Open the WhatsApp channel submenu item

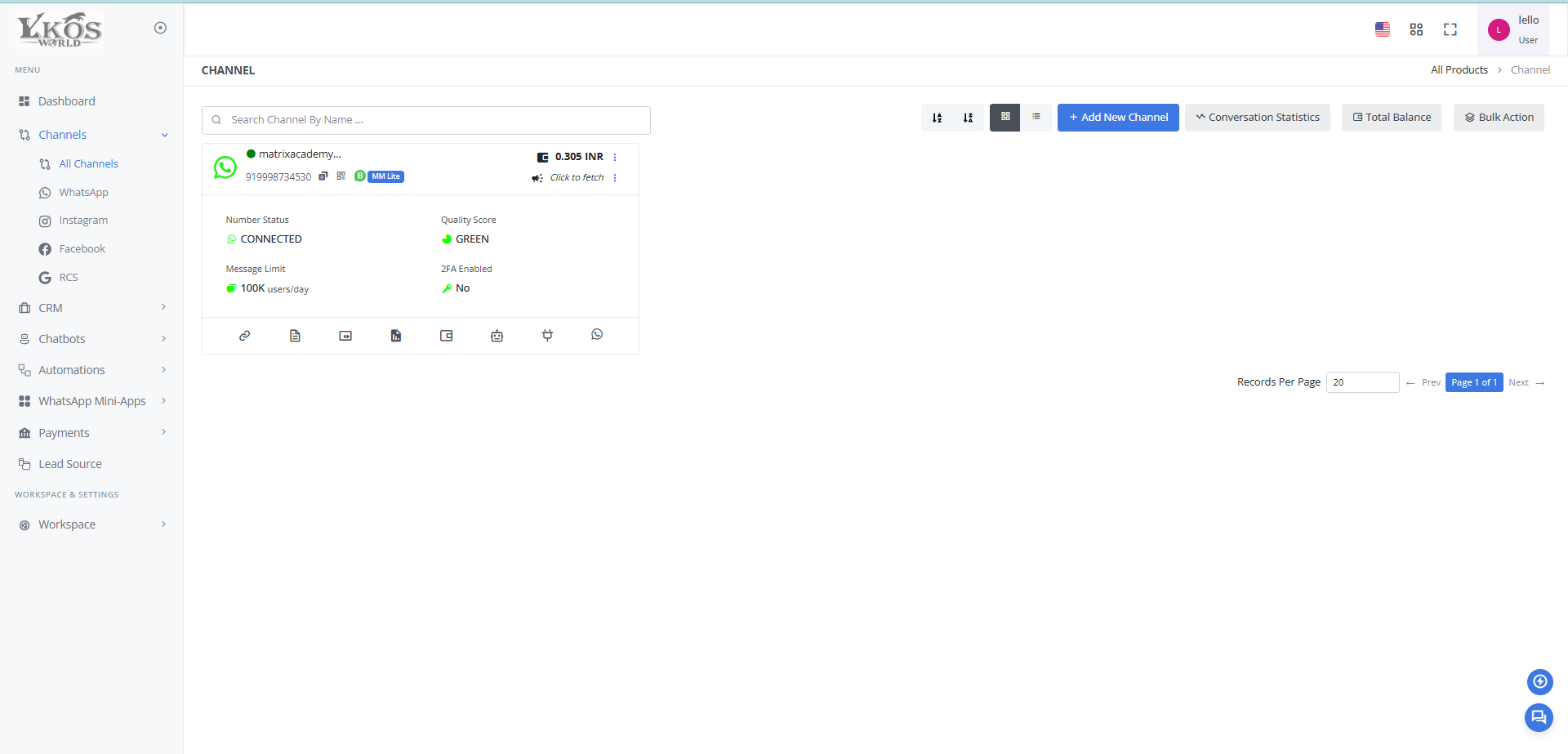click(83, 193)
